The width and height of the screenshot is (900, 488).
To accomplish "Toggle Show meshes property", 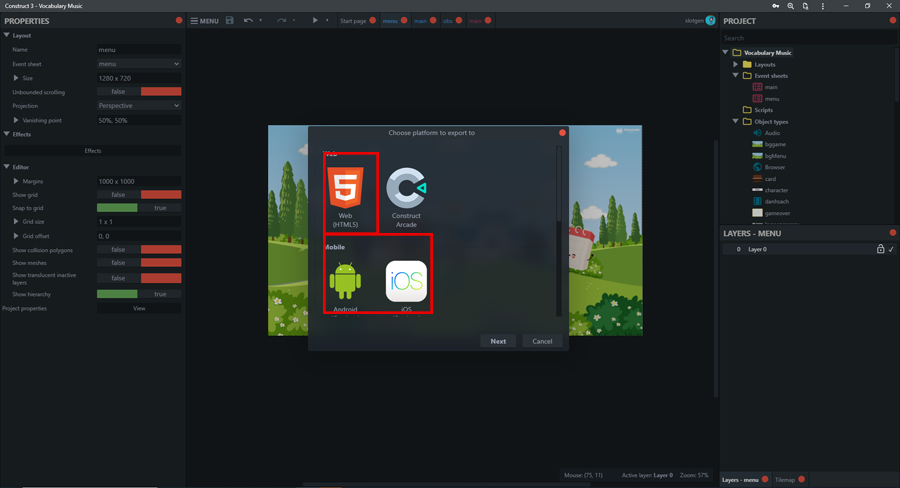I will [139, 262].
